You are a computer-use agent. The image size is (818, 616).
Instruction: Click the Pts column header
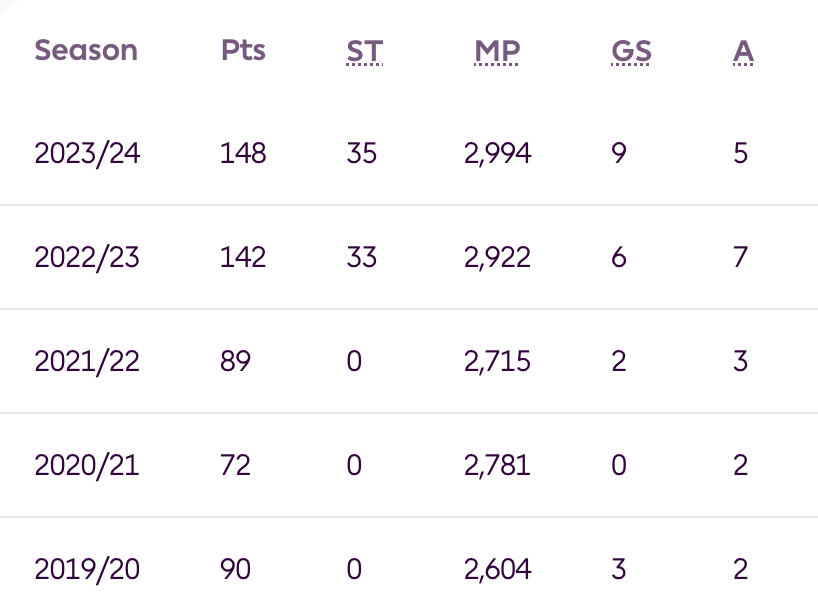pos(243,51)
